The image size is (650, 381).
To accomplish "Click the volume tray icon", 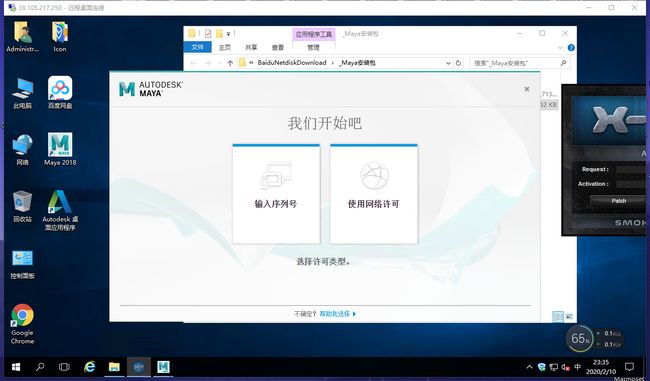I will coord(565,367).
